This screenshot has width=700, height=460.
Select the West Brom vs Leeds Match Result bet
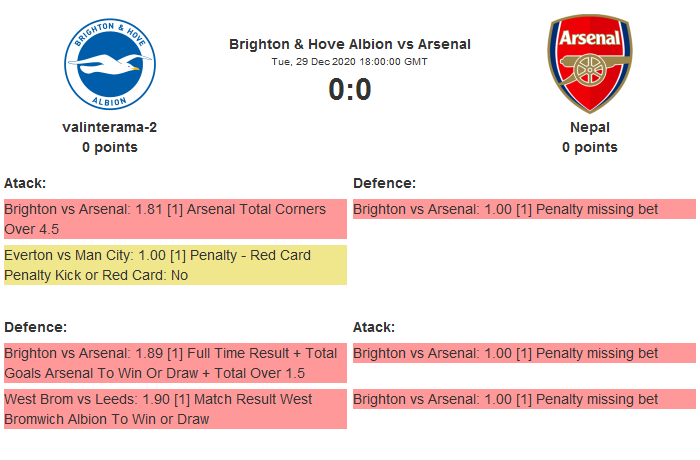pos(175,409)
